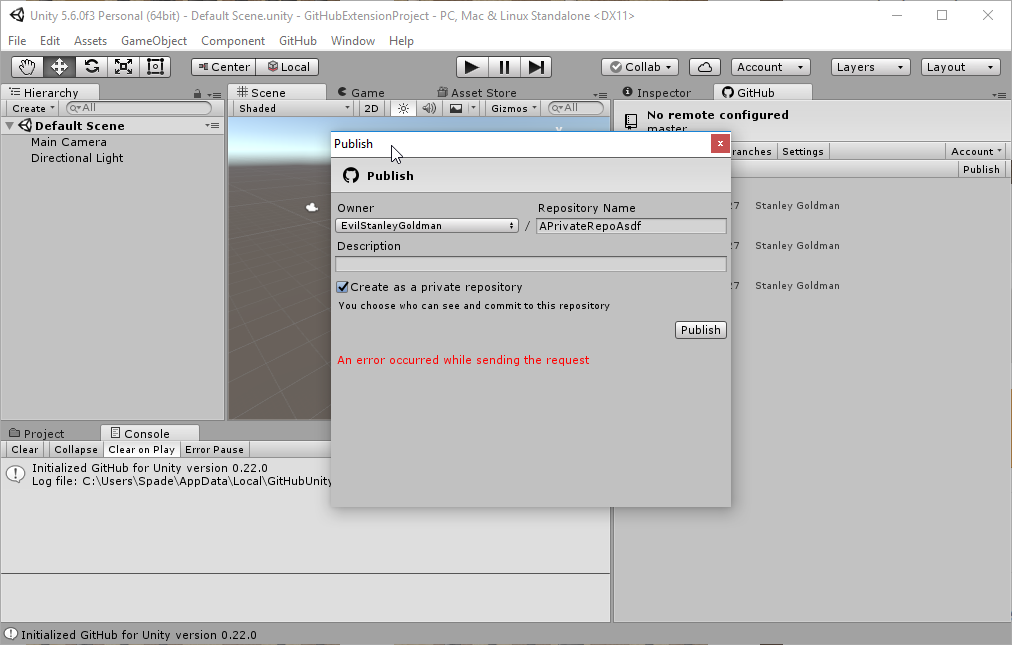
Task: Open the Assets menu
Action: (90, 41)
